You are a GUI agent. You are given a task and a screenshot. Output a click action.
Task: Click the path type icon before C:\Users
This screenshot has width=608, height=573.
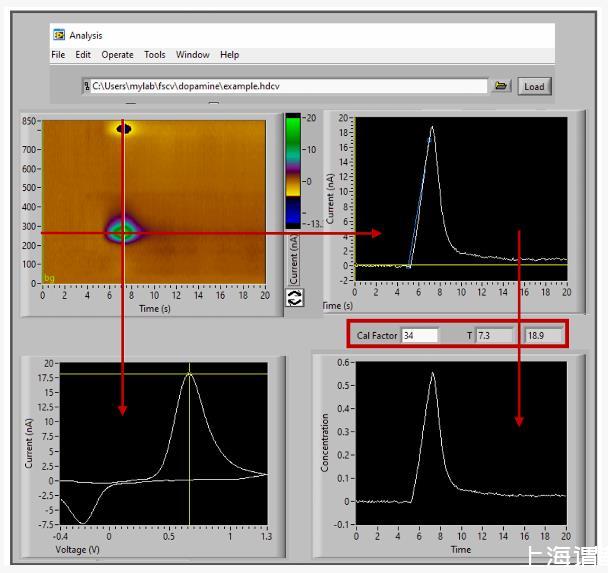pyautogui.click(x=87, y=87)
